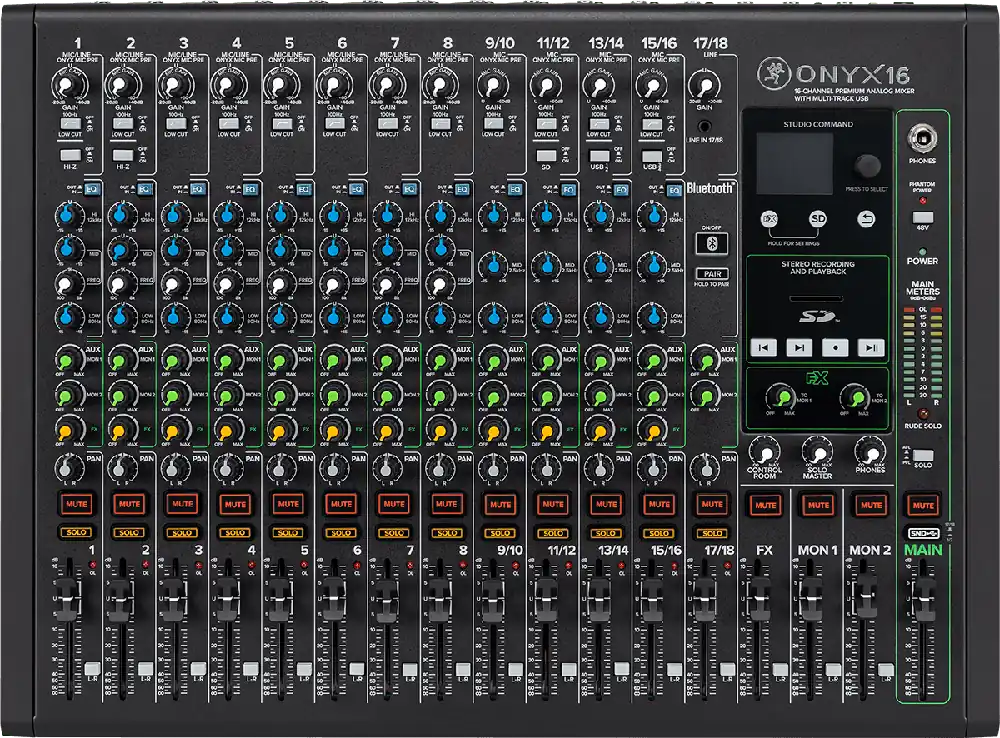Screen dimensions: 1000x738
Task: Start recording with the record button
Action: [x=835, y=348]
